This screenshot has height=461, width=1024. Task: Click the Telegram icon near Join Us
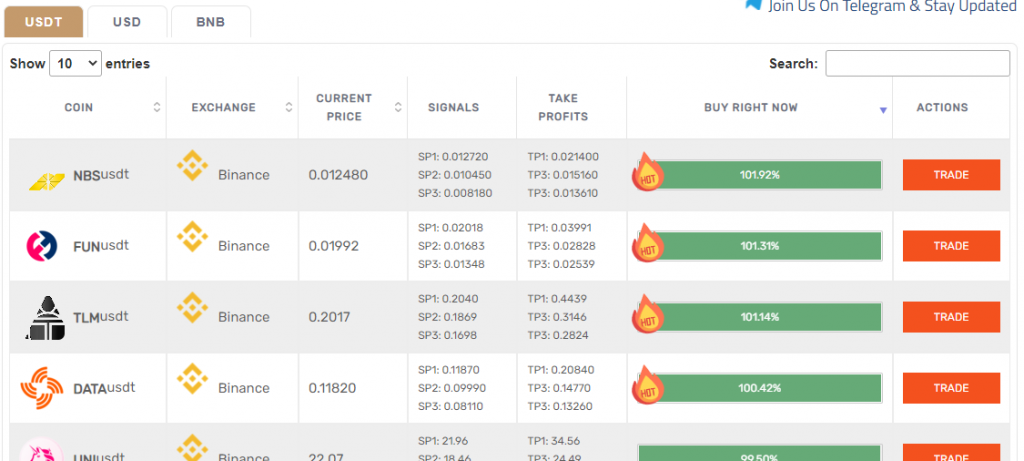(753, 5)
